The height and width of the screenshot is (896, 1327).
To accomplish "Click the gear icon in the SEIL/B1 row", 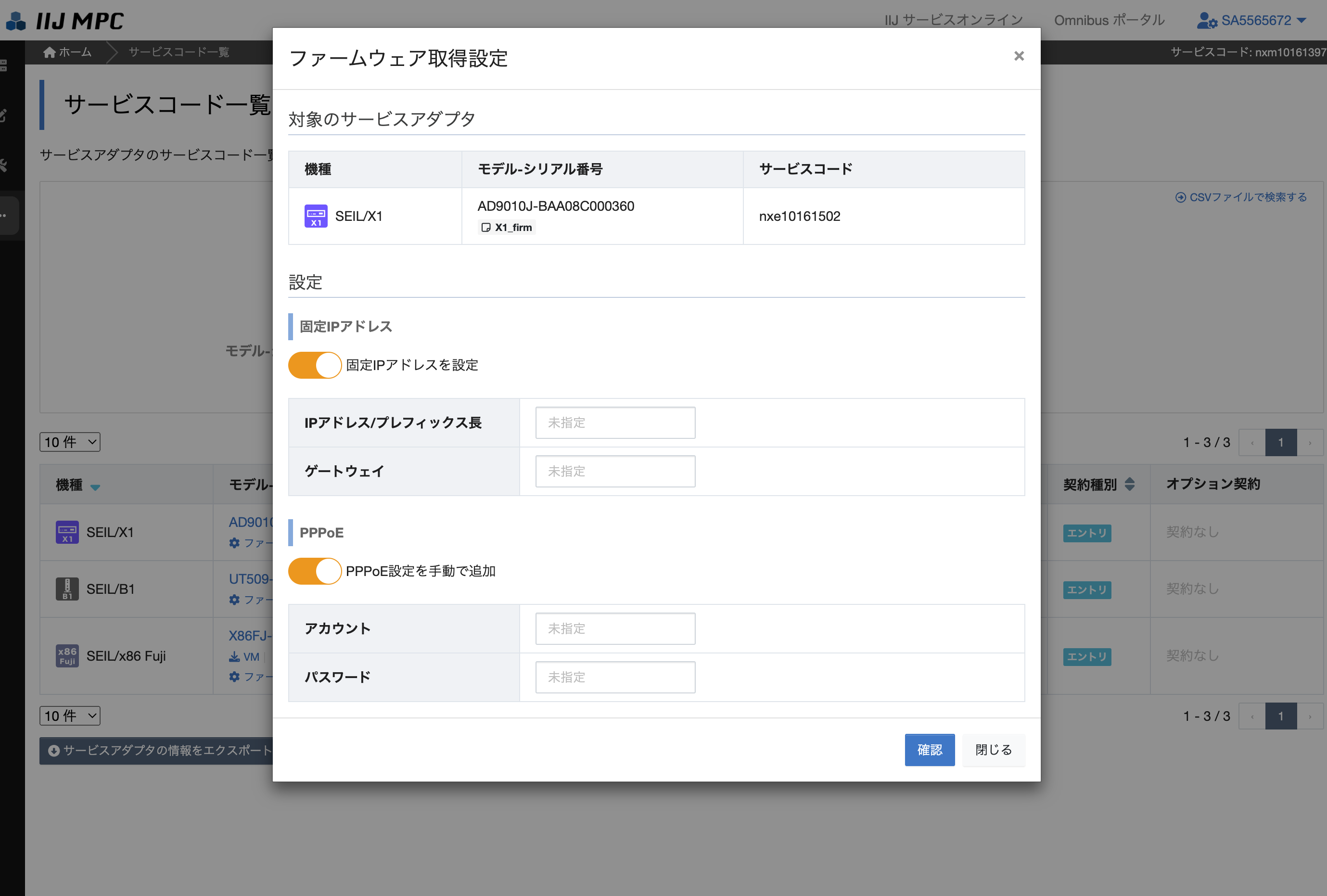I will point(234,600).
